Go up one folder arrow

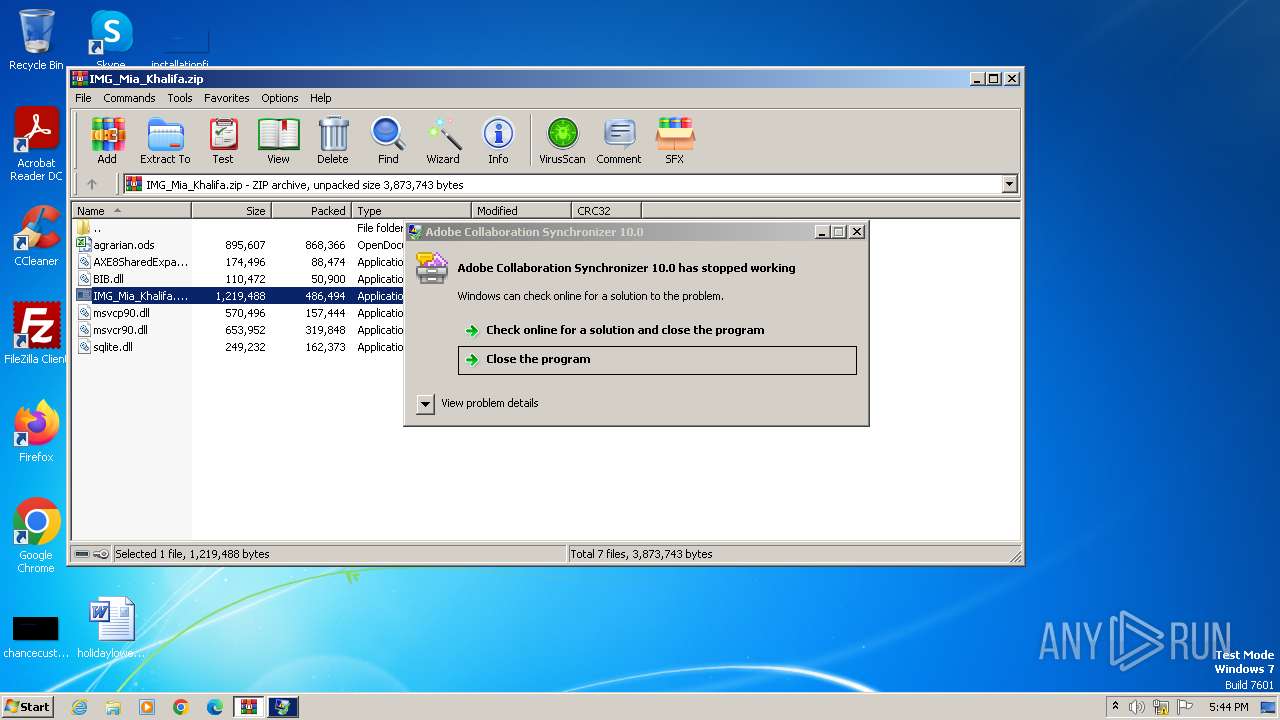click(92, 184)
